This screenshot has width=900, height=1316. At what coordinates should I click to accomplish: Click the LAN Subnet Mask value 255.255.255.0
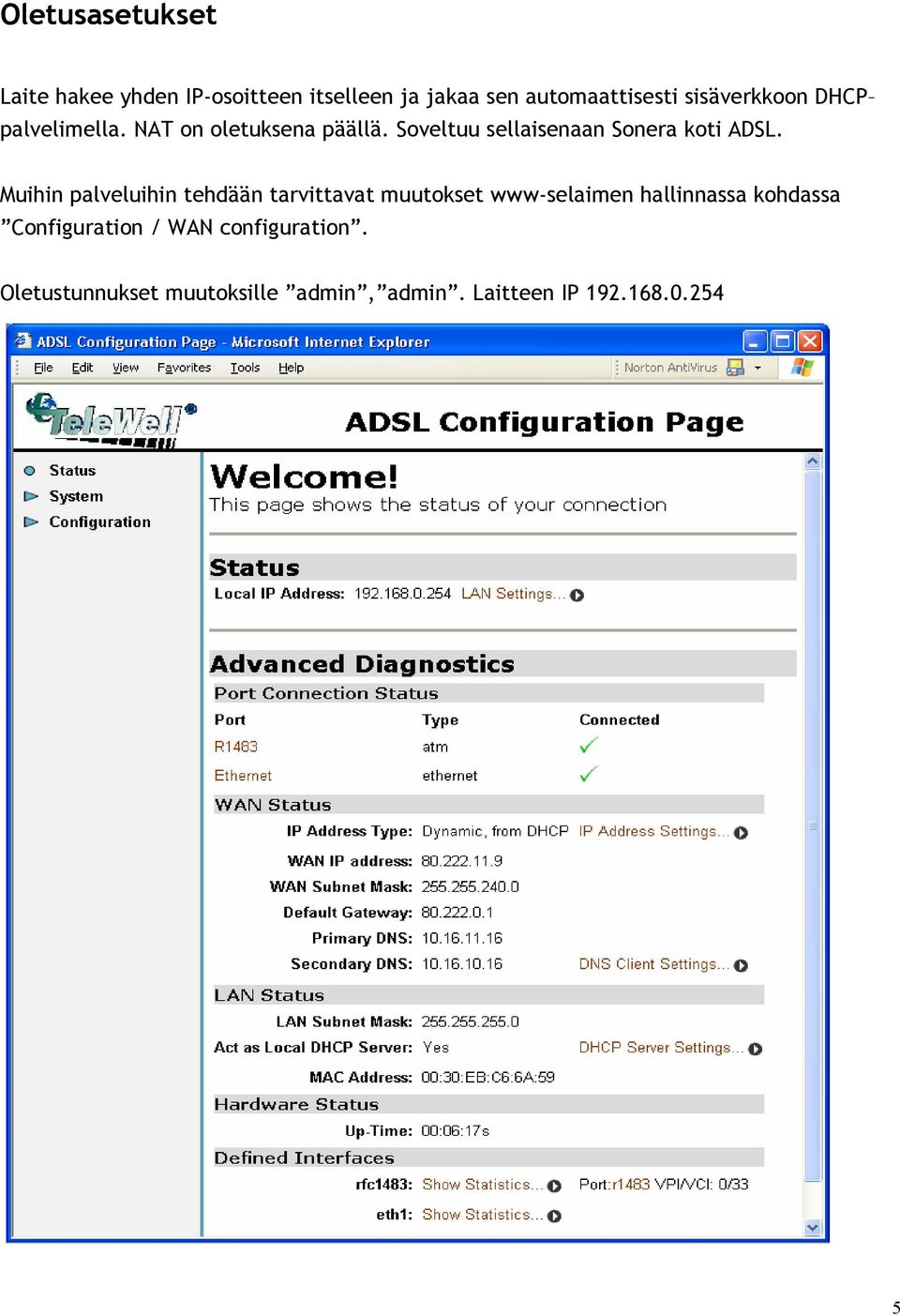(x=471, y=1022)
